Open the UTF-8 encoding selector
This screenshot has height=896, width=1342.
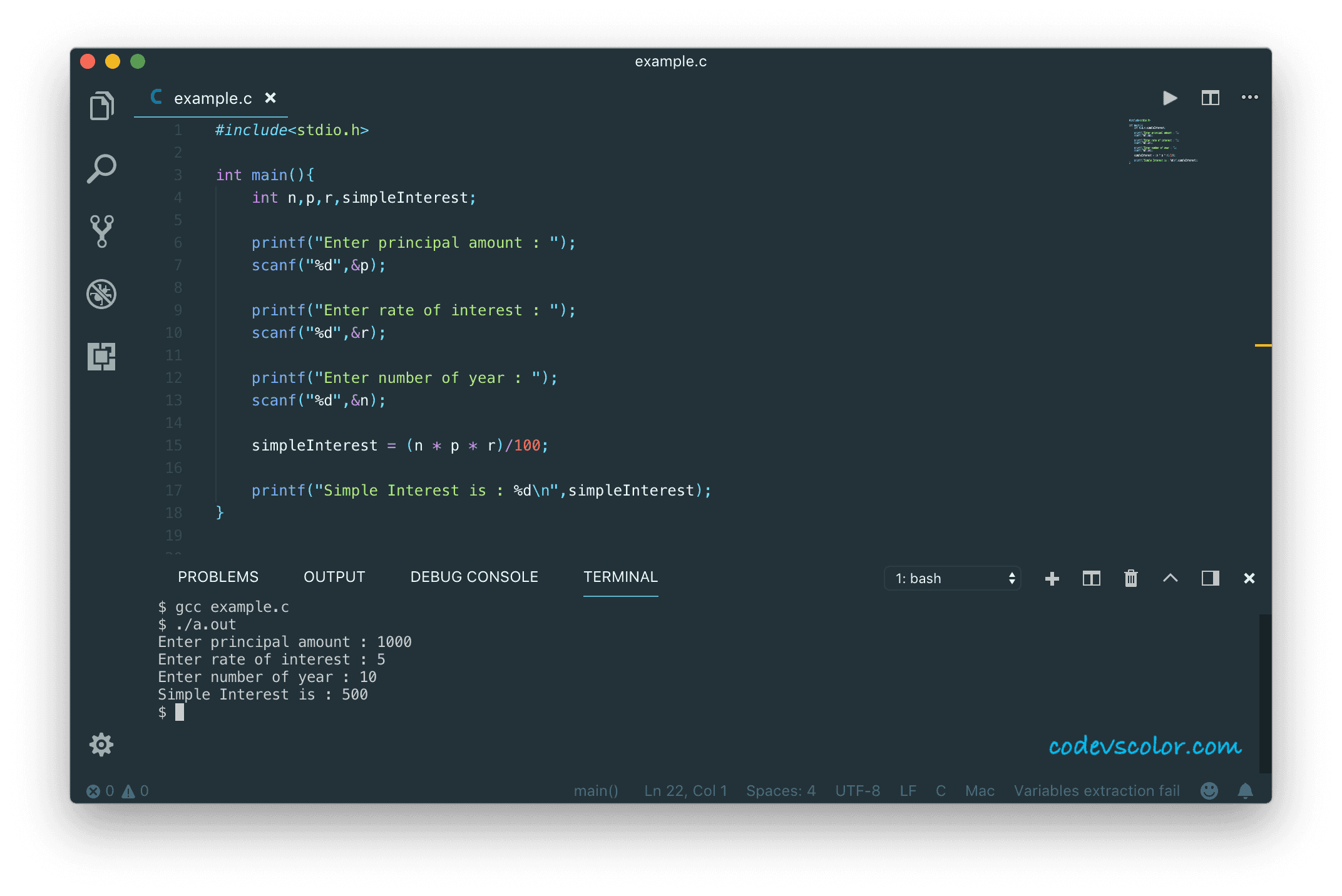point(857,790)
